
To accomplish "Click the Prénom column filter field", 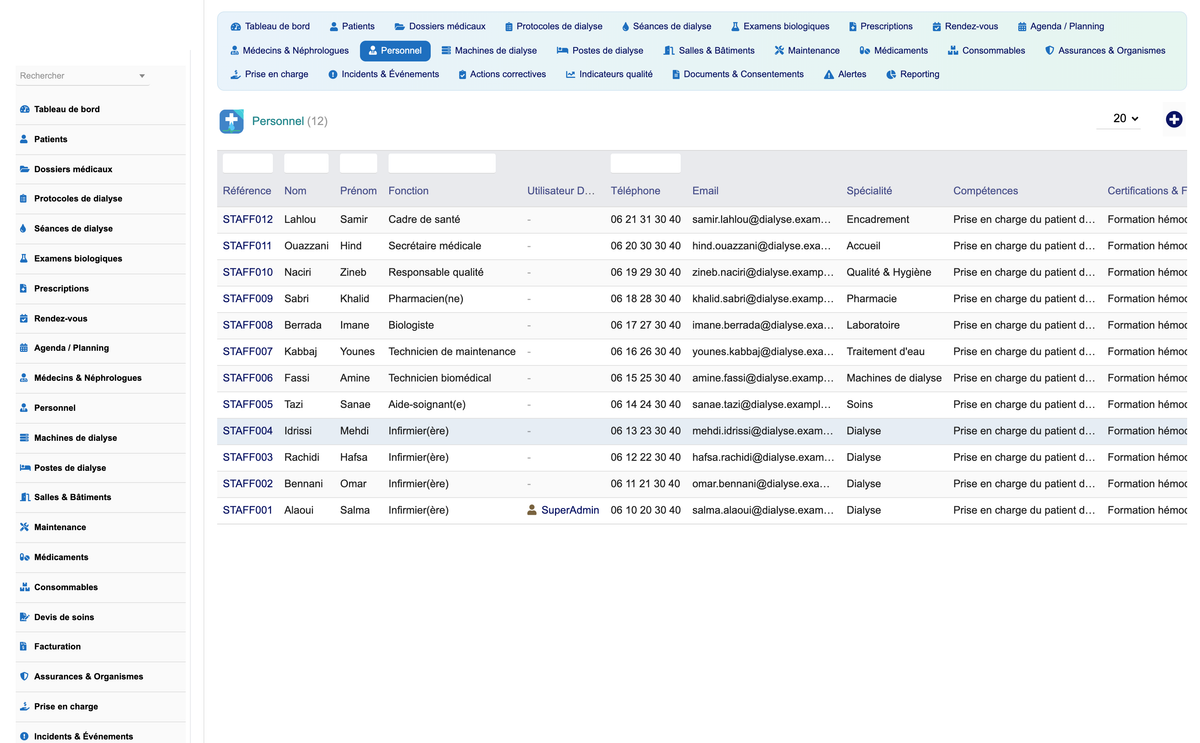I will coord(359,163).
